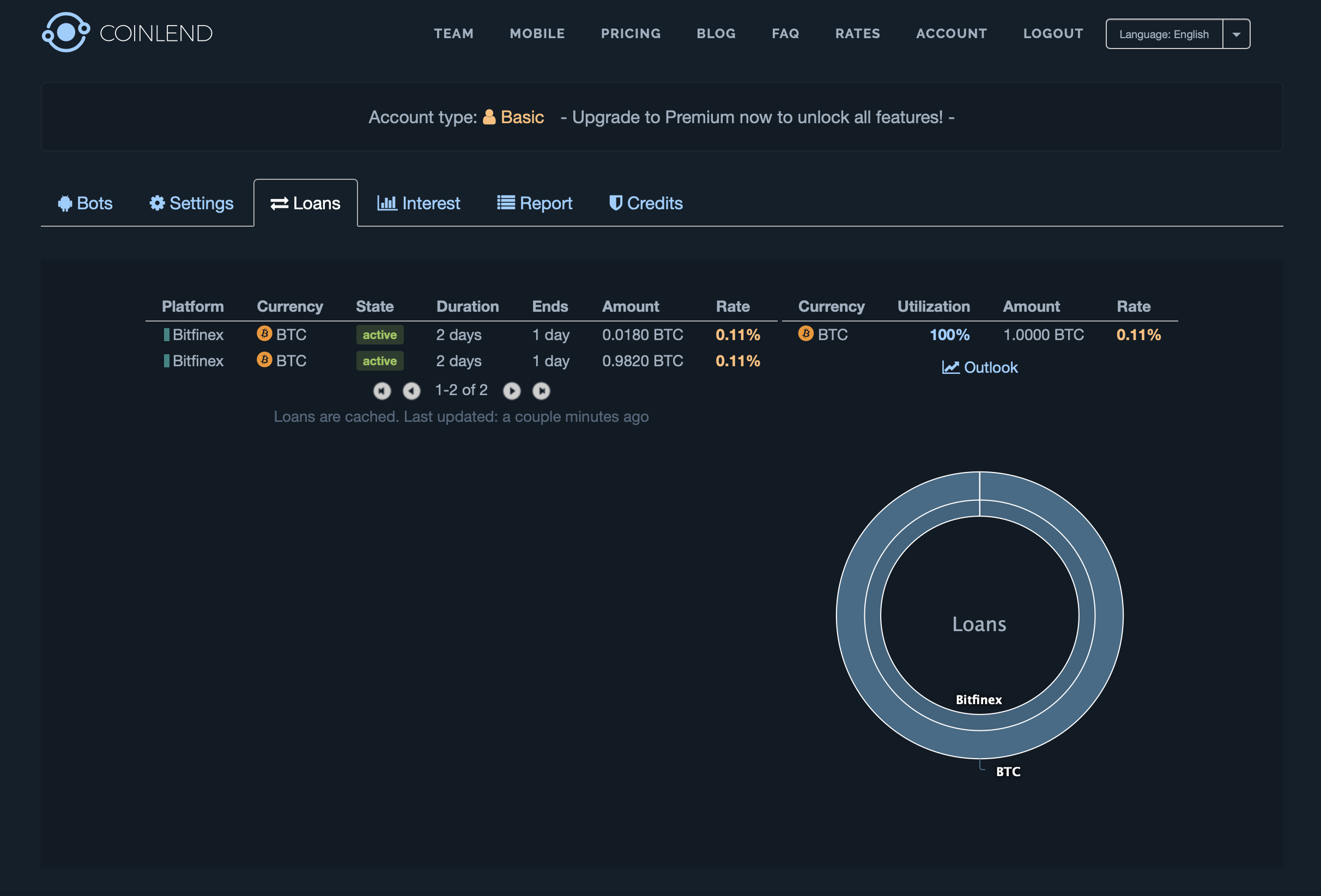Click 1-2 of 2 pagination text

pos(461,390)
